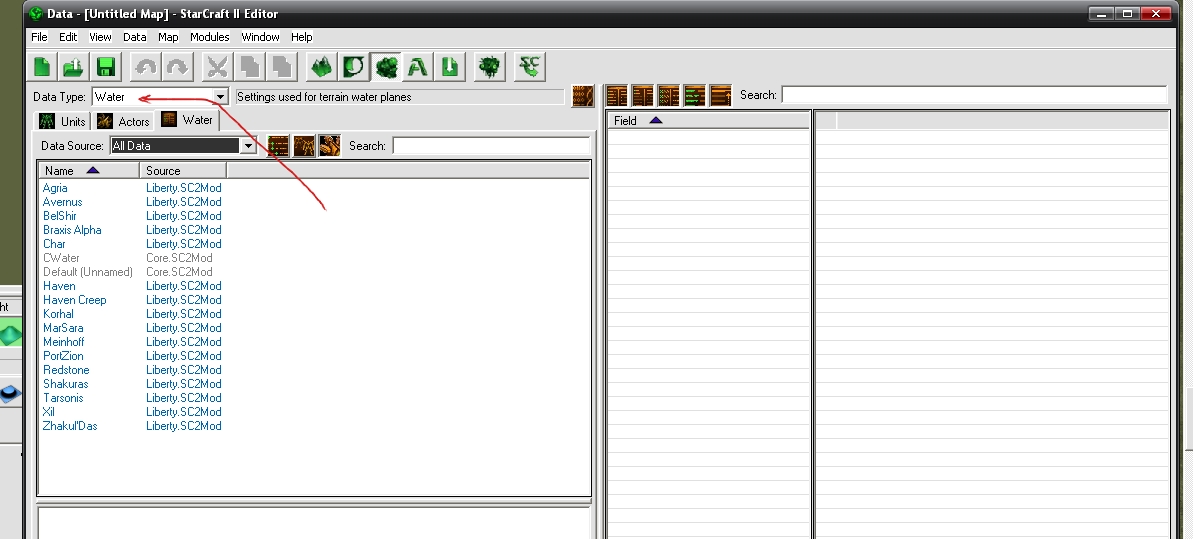The height and width of the screenshot is (539, 1193).
Task: Select the BelShir water entry
Action: [59, 215]
